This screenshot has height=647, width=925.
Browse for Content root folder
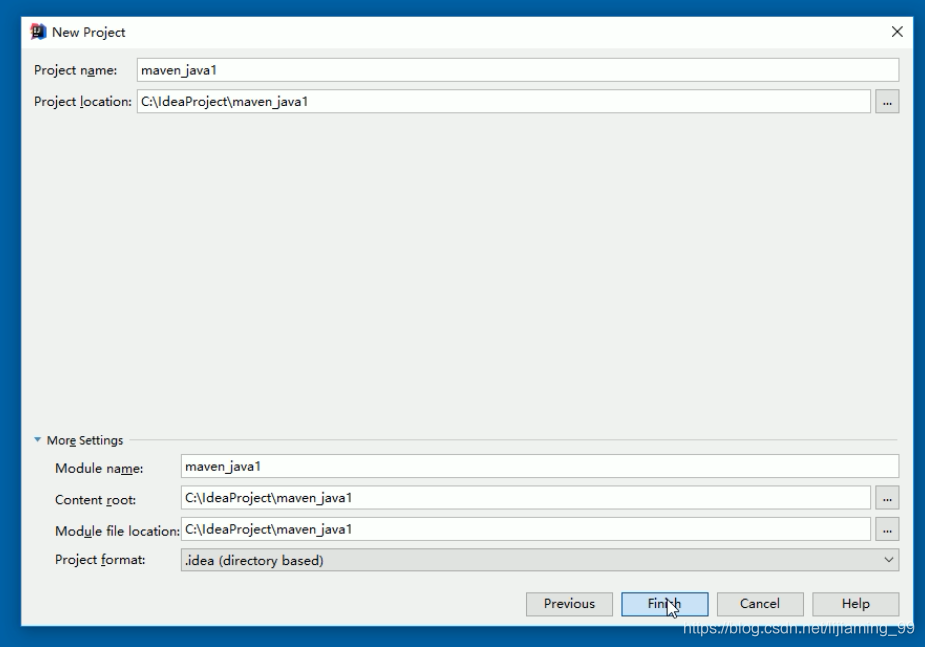tap(887, 498)
